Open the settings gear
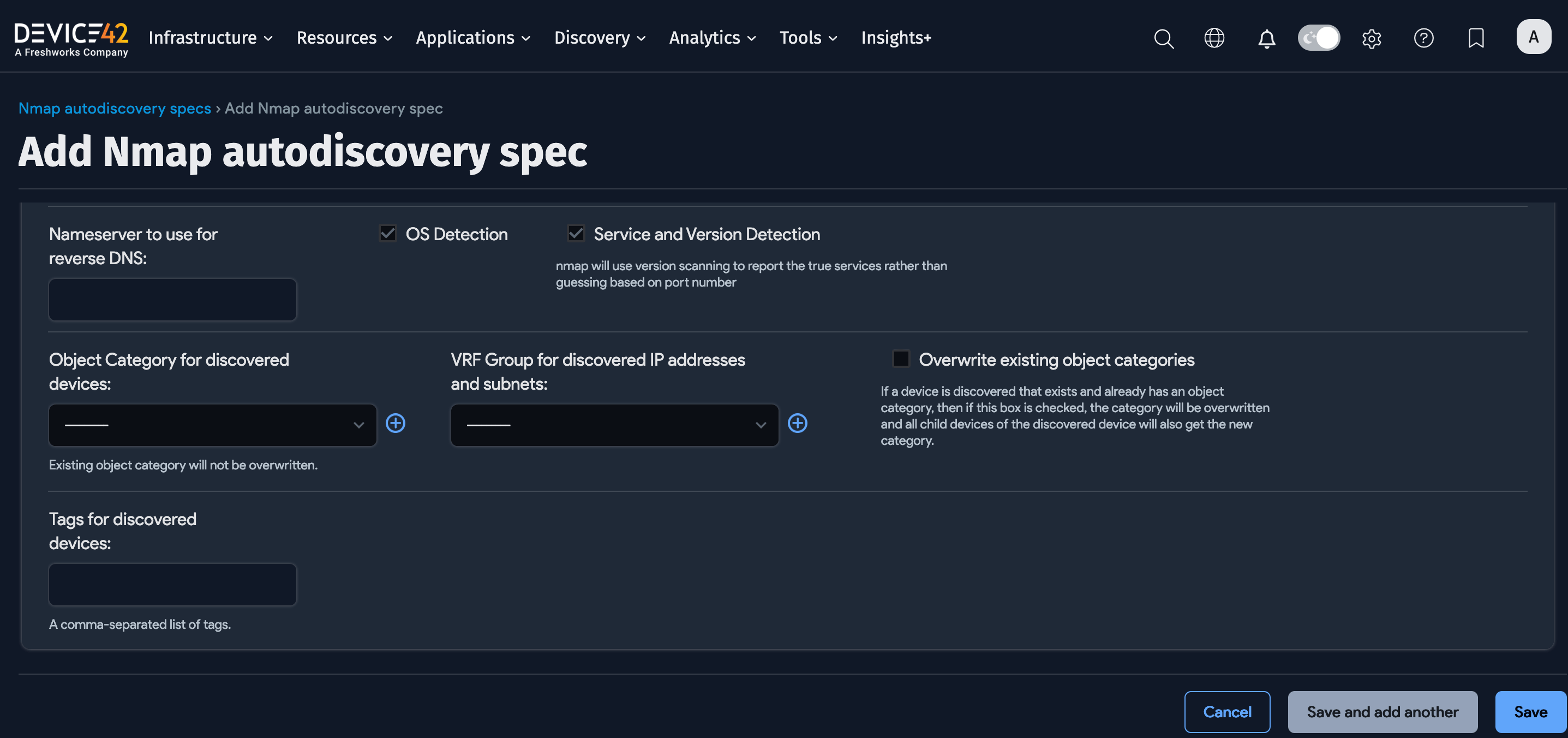The width and height of the screenshot is (1568, 738). (x=1372, y=38)
